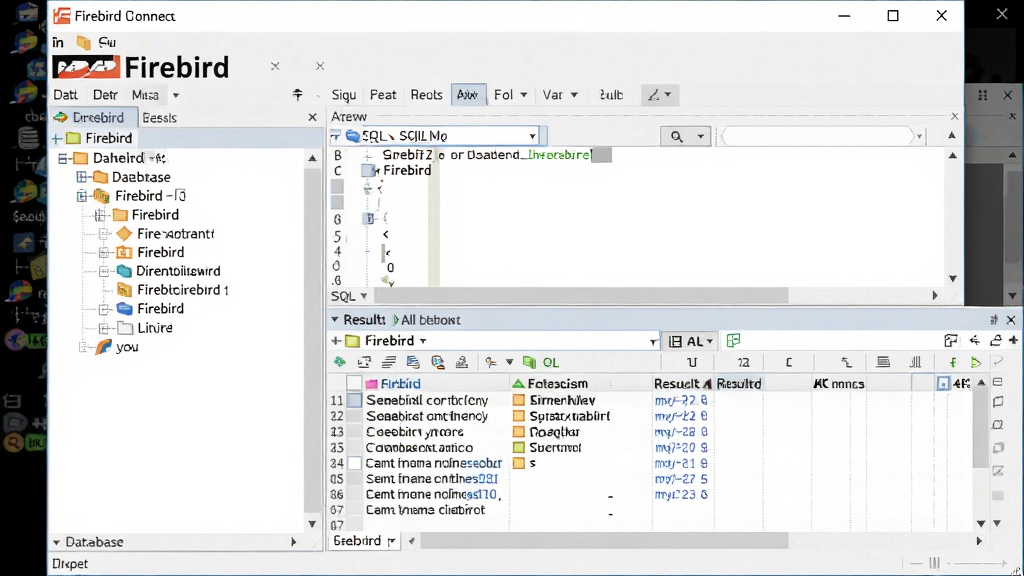The height and width of the screenshot is (576, 1024).
Task: Open the Detr menu
Action: pos(105,95)
